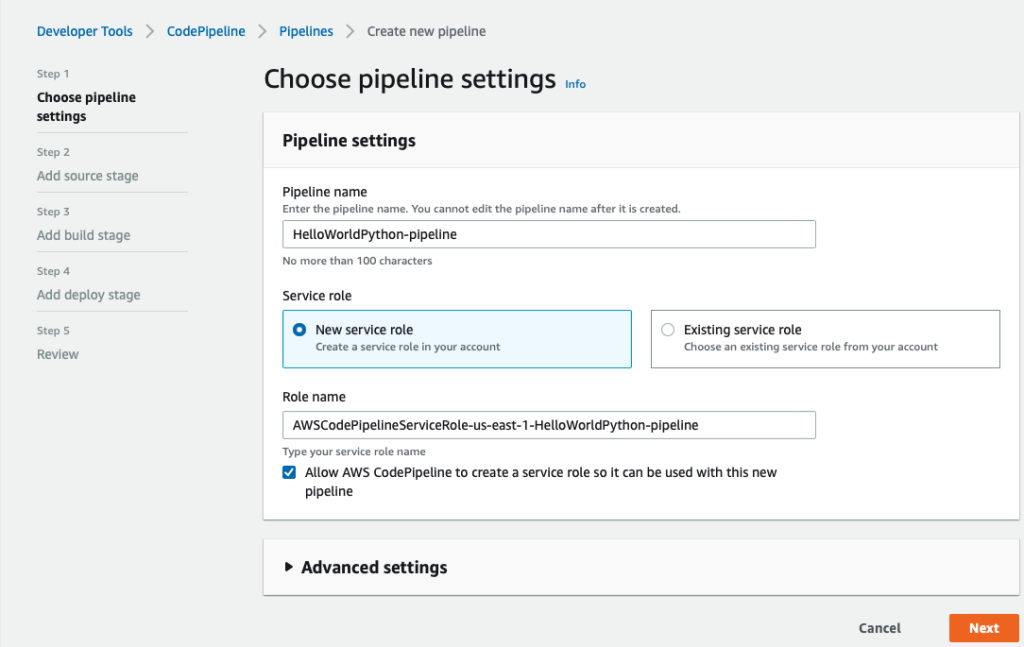Go to Step 3 Add build stage
The image size is (1024, 647).
point(84,235)
